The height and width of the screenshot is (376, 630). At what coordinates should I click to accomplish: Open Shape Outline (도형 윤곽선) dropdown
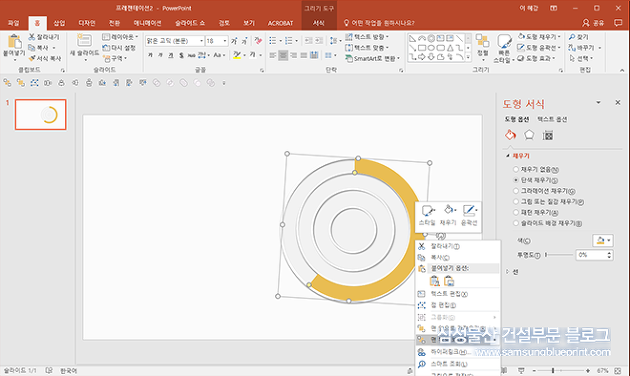coord(539,47)
